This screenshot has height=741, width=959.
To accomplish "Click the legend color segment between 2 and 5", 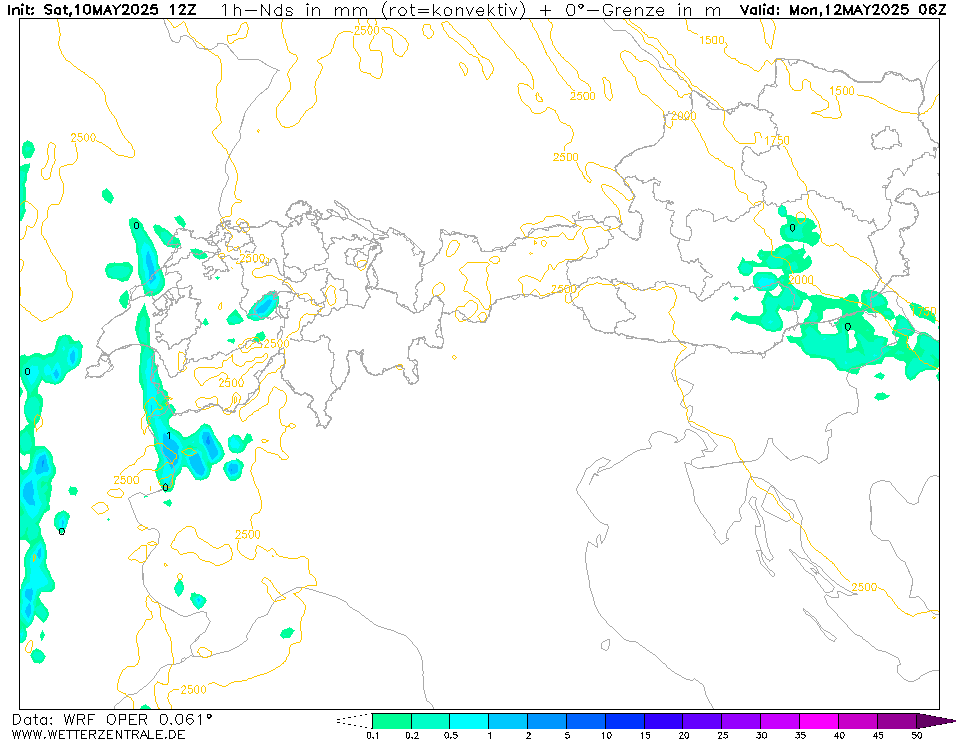I will coord(547,721).
